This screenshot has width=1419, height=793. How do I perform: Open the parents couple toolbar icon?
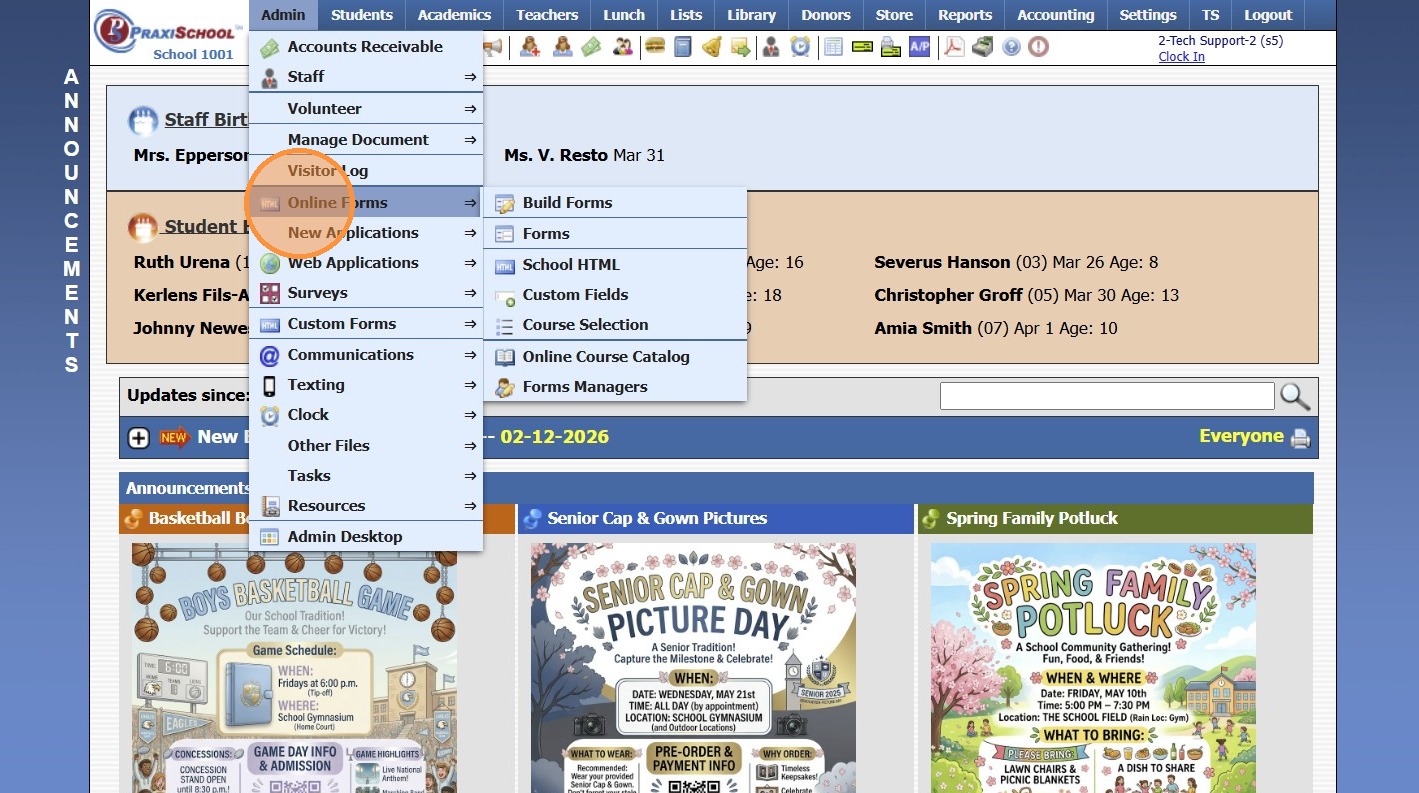623,46
